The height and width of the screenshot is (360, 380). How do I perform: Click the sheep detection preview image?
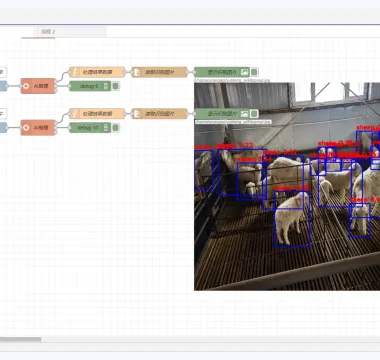287,186
